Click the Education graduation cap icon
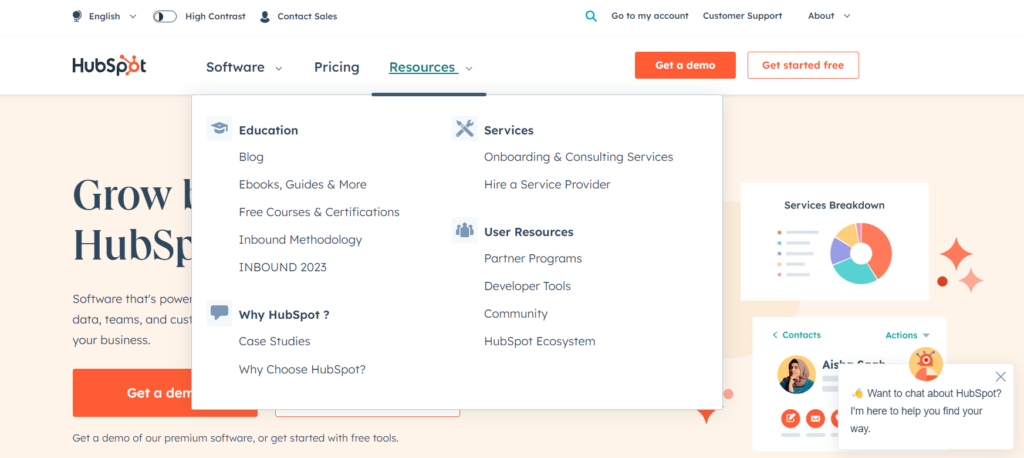The height and width of the screenshot is (458, 1024). pos(219,129)
